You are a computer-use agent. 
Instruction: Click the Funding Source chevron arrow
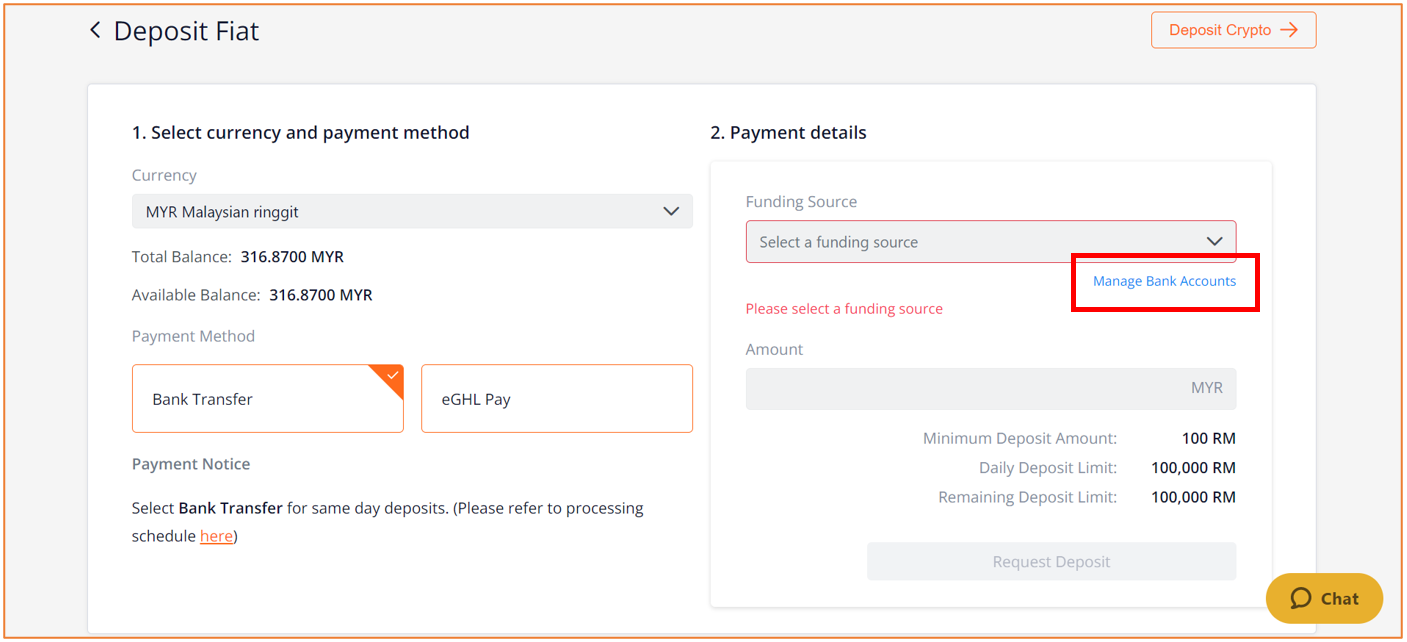pos(1214,242)
